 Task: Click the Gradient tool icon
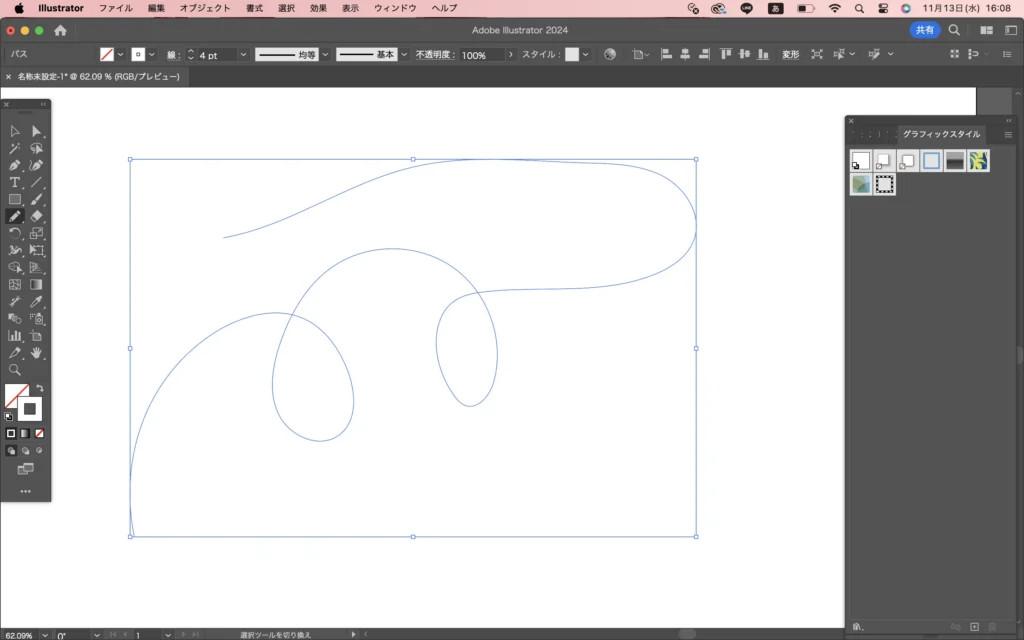point(37,284)
